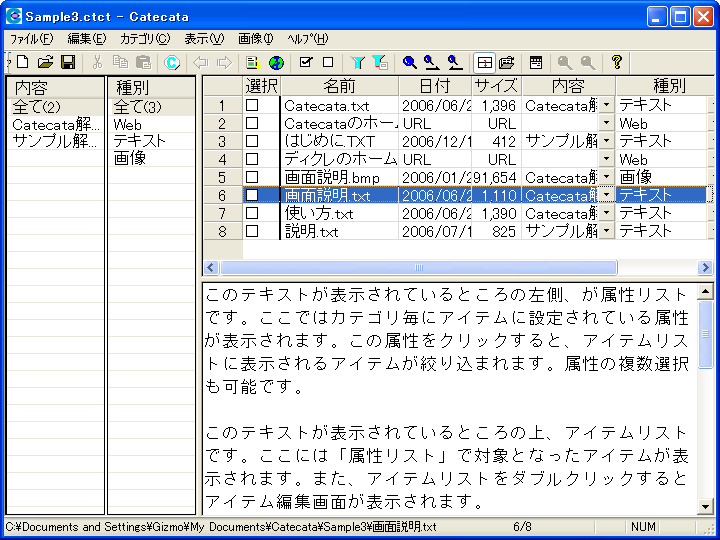Click the New file icon

(23, 62)
